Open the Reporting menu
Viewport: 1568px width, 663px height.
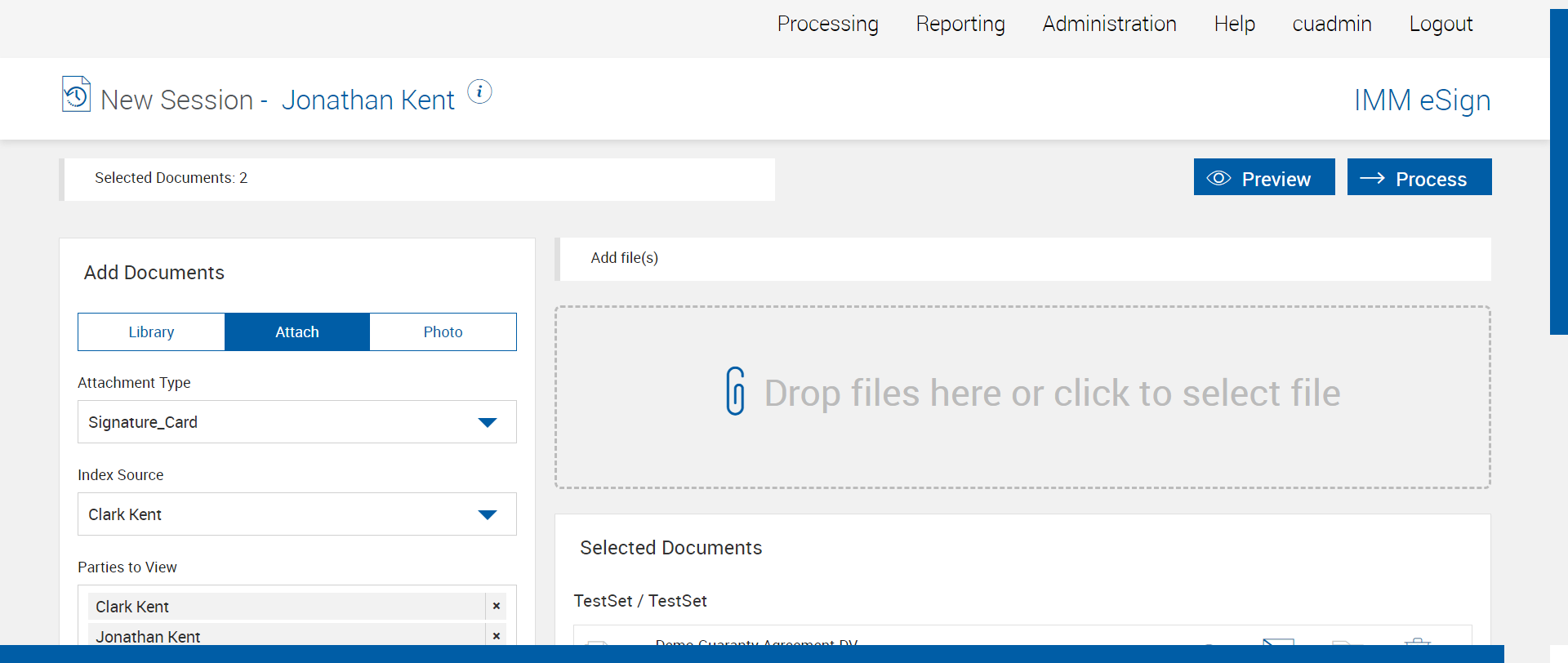pos(960,24)
